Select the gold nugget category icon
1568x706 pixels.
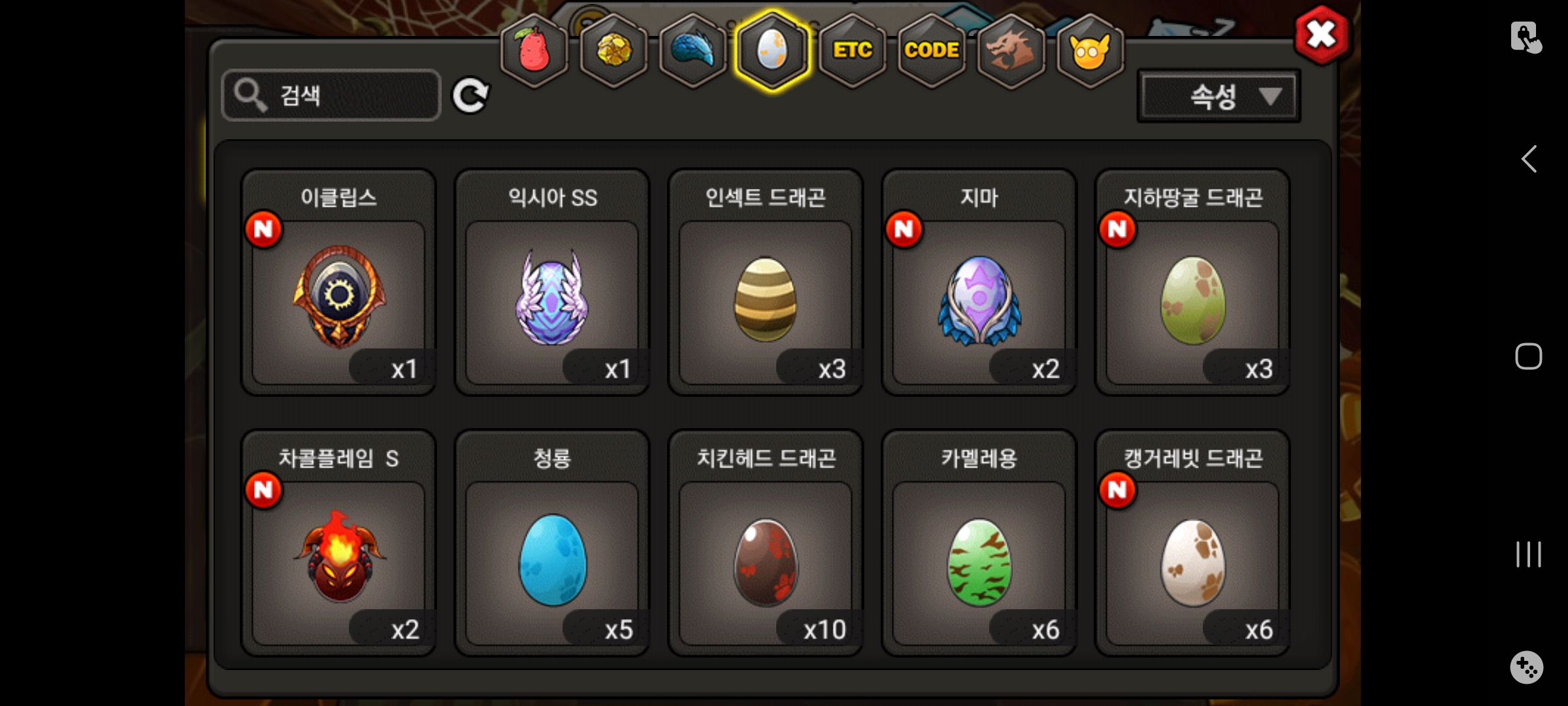pos(613,51)
